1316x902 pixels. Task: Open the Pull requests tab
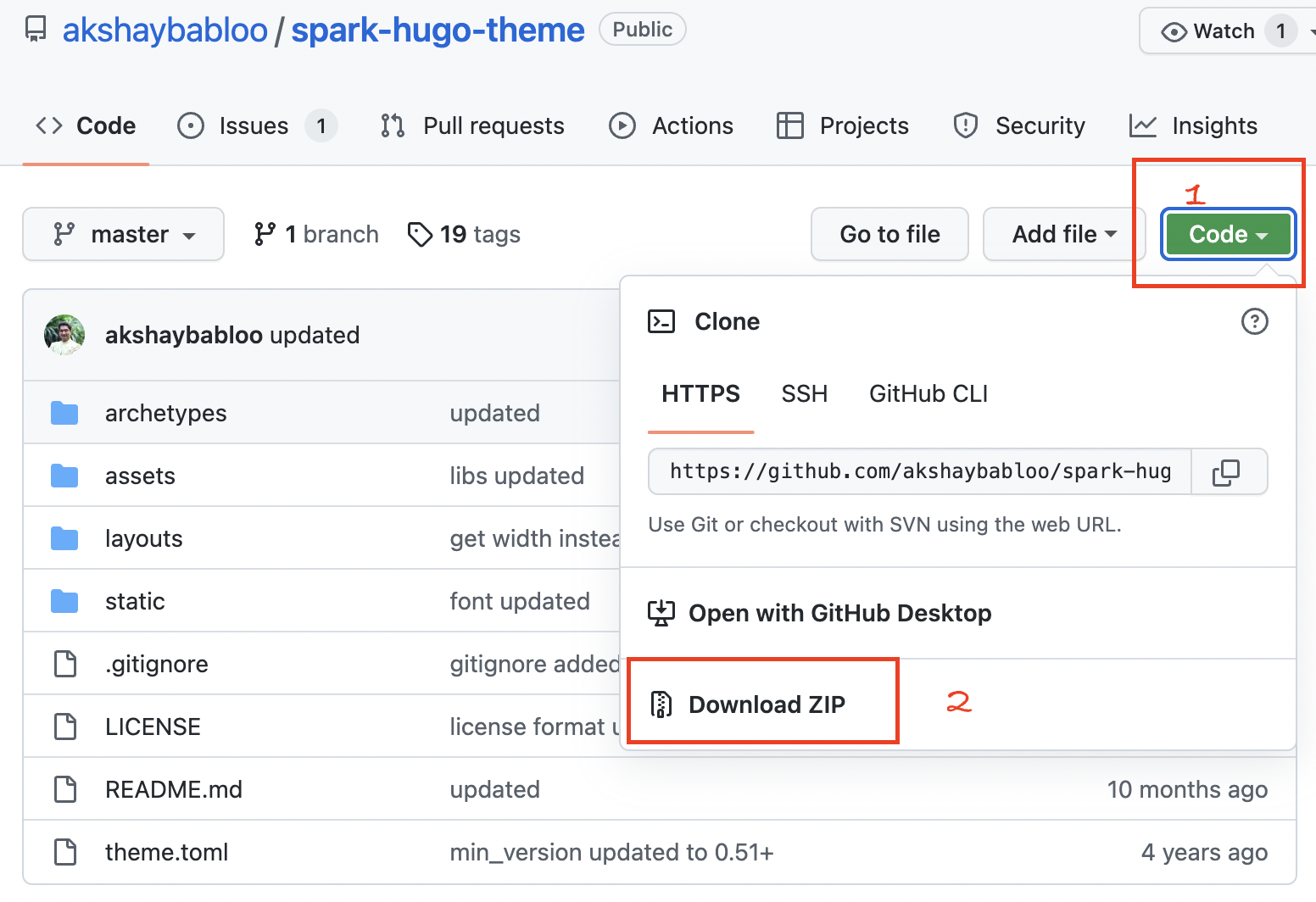pyautogui.click(x=472, y=125)
